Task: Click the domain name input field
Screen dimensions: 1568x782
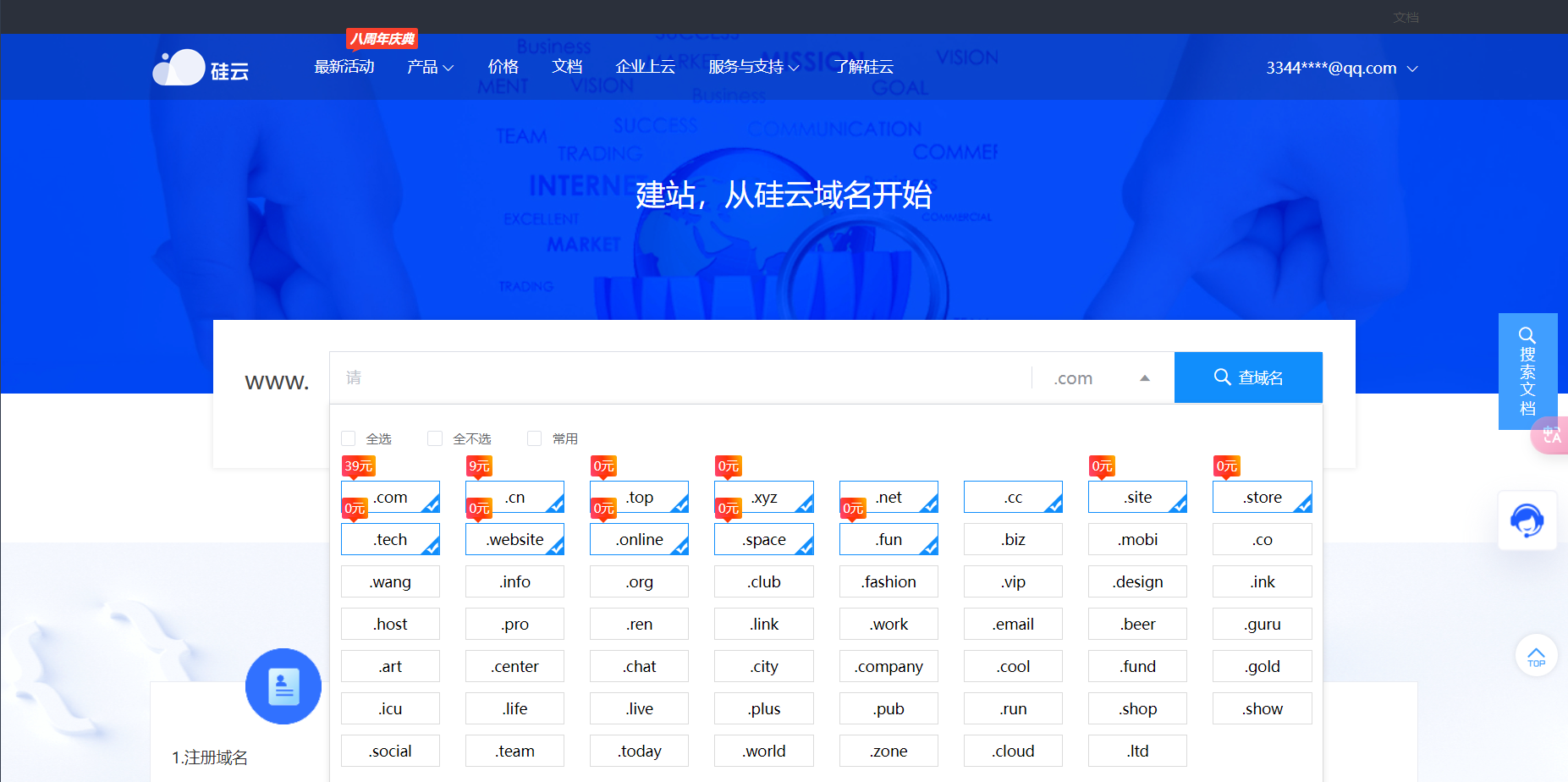Action: tap(680, 377)
